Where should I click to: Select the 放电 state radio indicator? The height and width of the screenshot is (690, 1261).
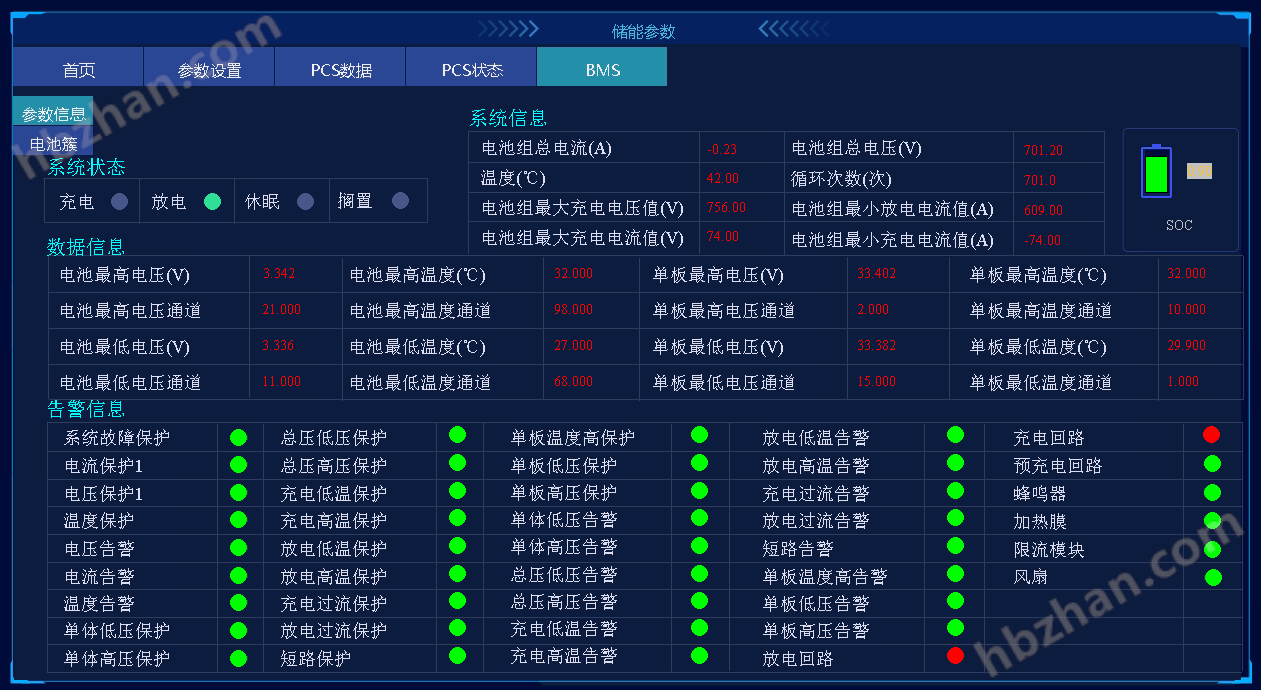coord(212,201)
